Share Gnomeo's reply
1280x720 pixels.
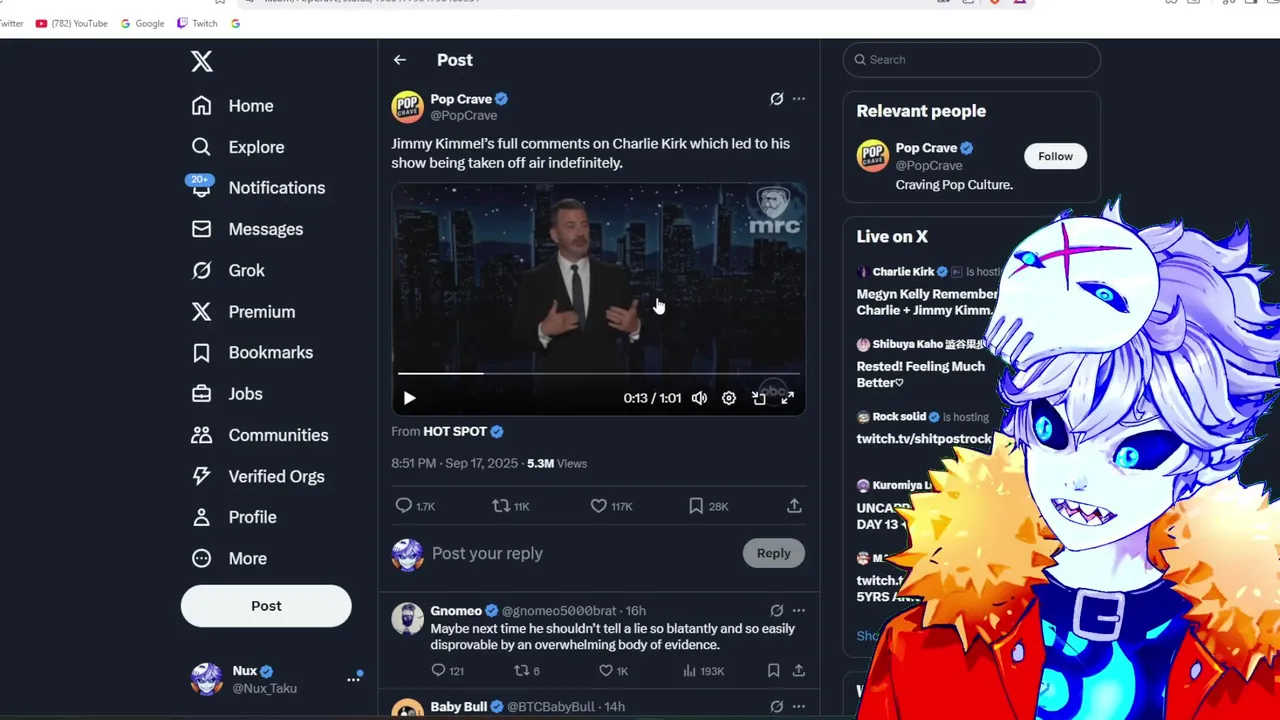pos(799,671)
